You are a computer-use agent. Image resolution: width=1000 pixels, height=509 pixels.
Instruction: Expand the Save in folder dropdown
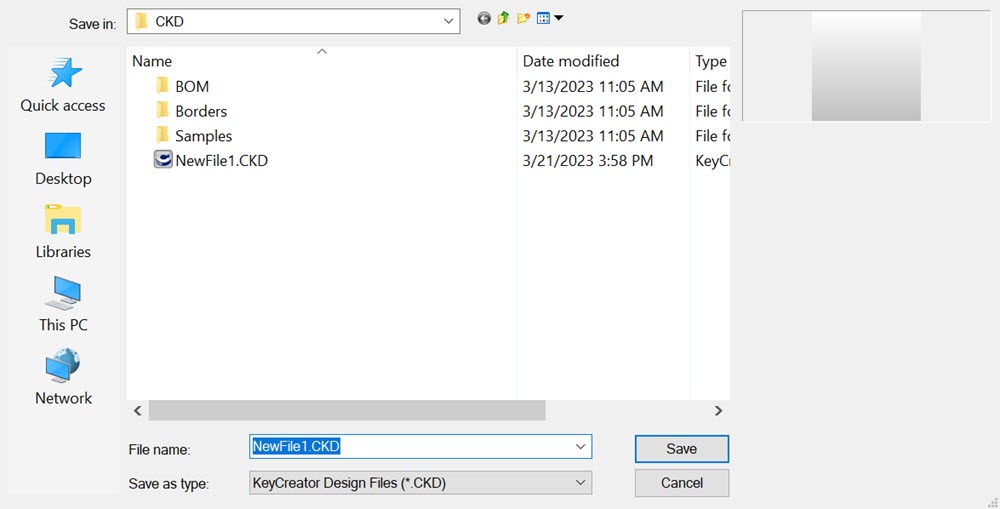click(449, 21)
